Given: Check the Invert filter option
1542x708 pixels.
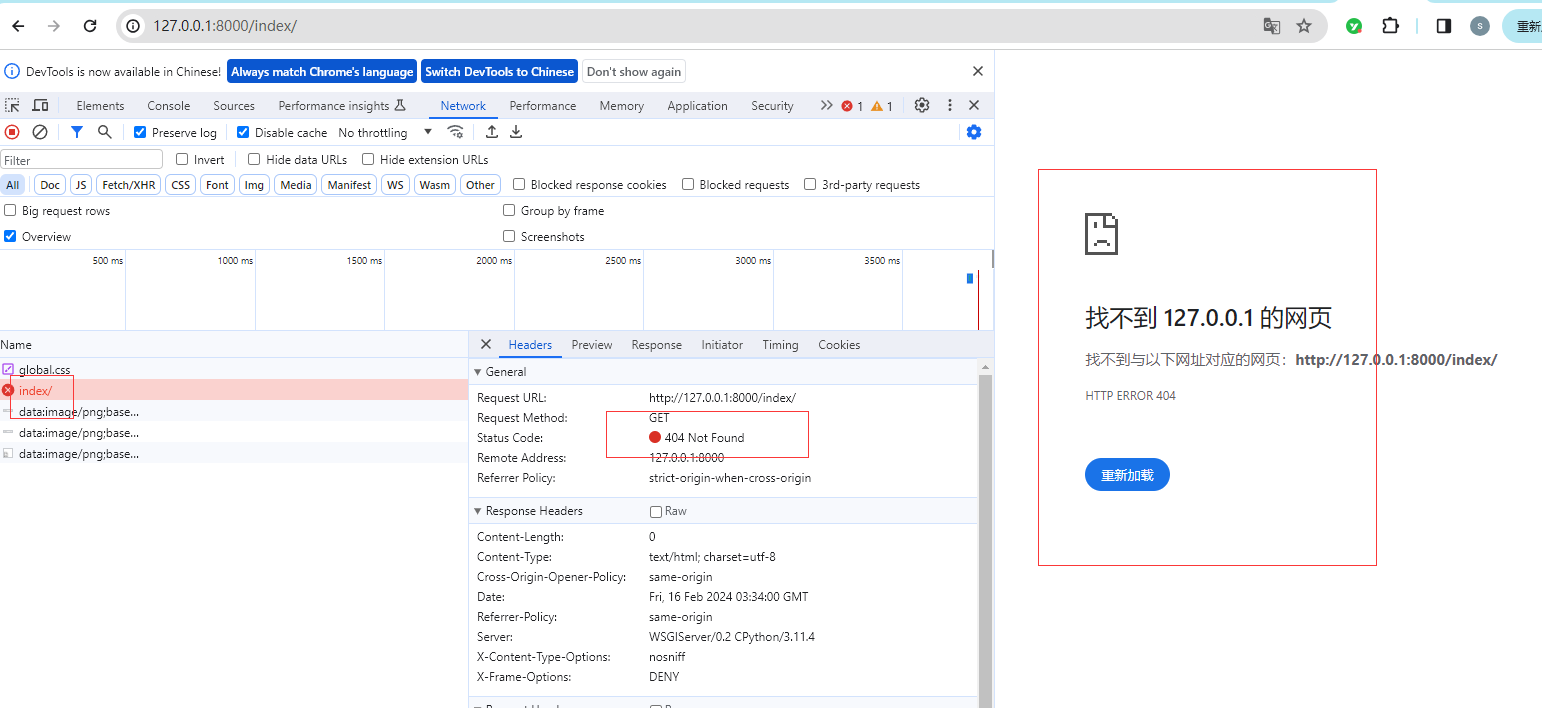Looking at the screenshot, I should [x=182, y=159].
